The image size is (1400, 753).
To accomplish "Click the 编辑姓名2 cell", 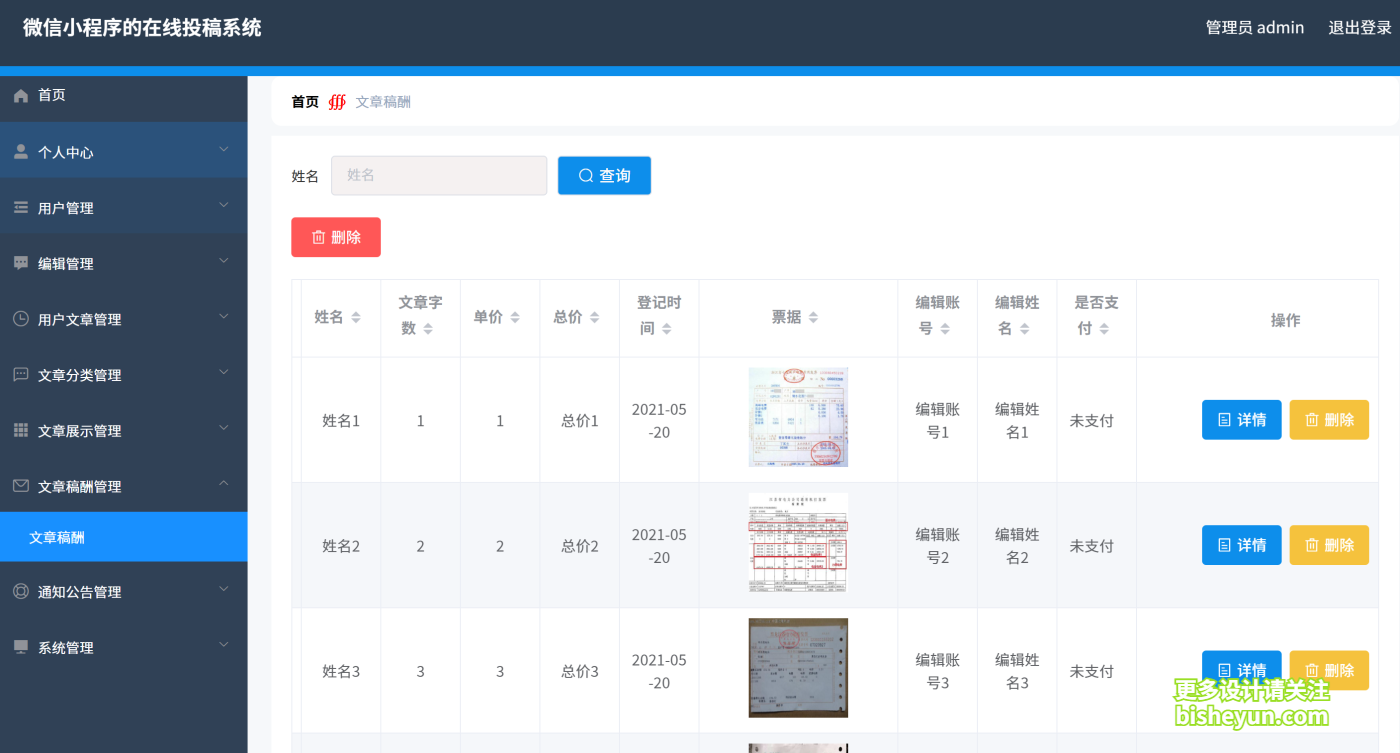I will pyautogui.click(x=1017, y=546).
